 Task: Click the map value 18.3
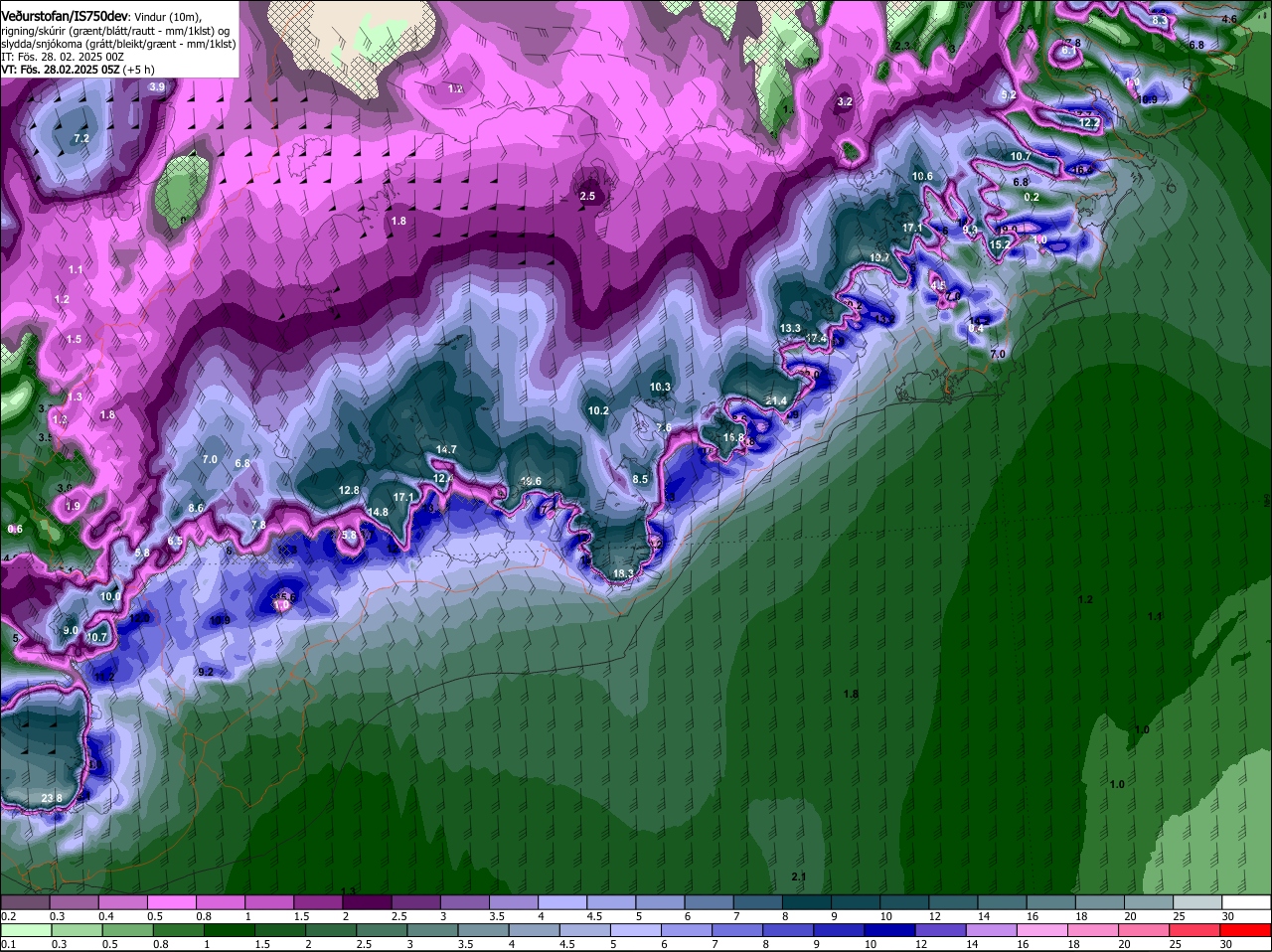(x=623, y=573)
